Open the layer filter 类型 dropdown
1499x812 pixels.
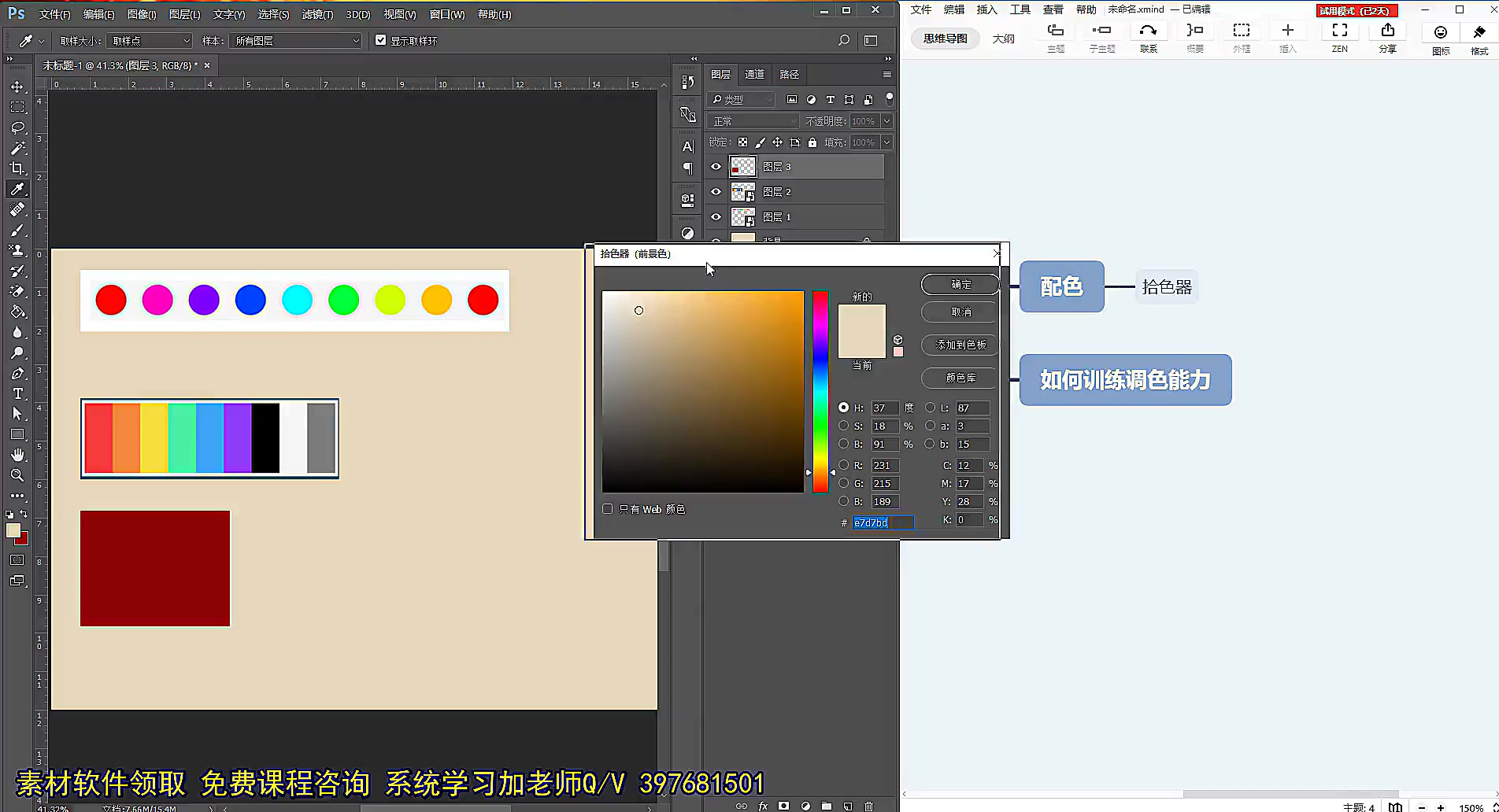[742, 99]
